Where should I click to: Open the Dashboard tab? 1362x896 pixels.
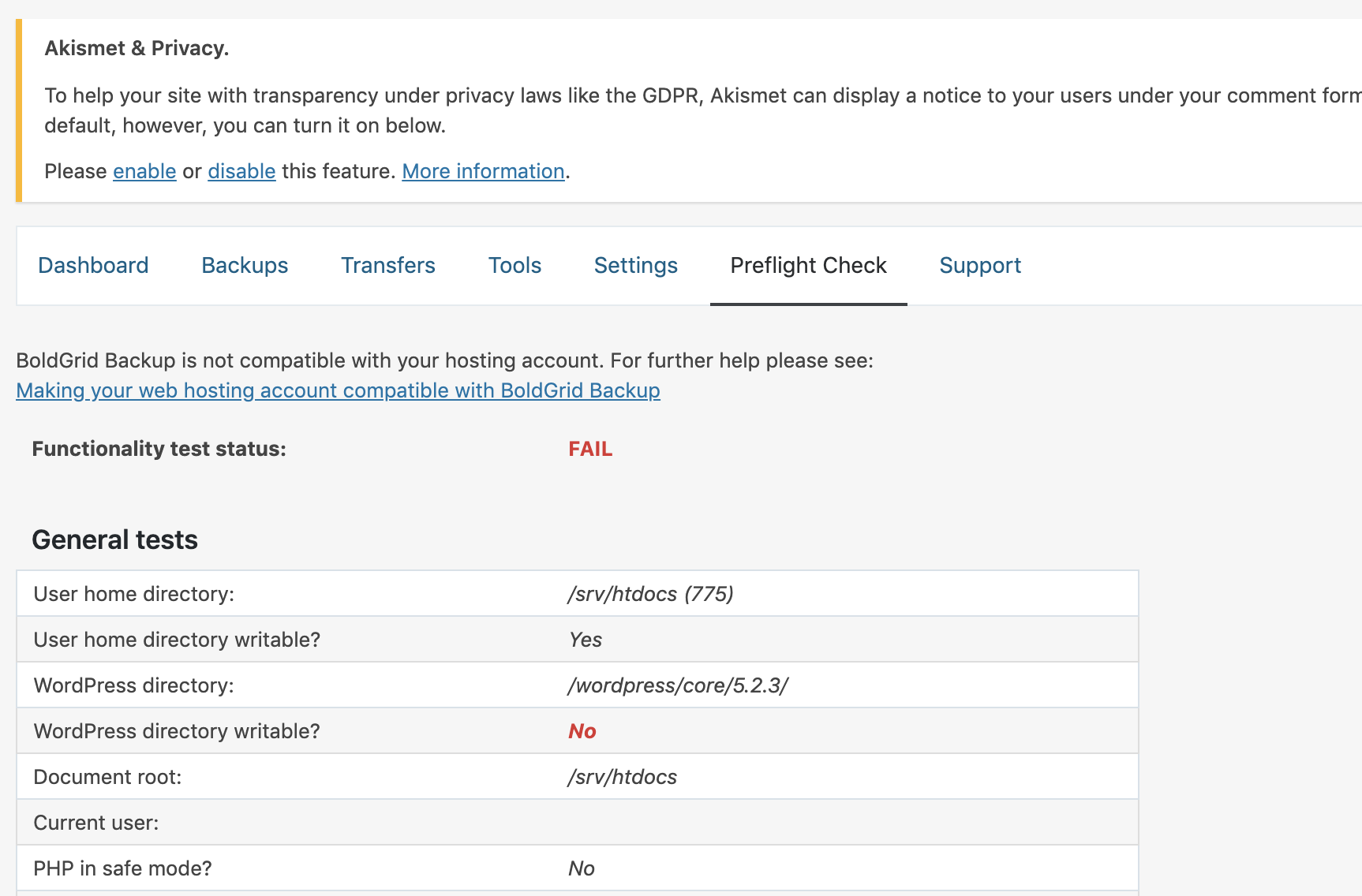coord(93,266)
